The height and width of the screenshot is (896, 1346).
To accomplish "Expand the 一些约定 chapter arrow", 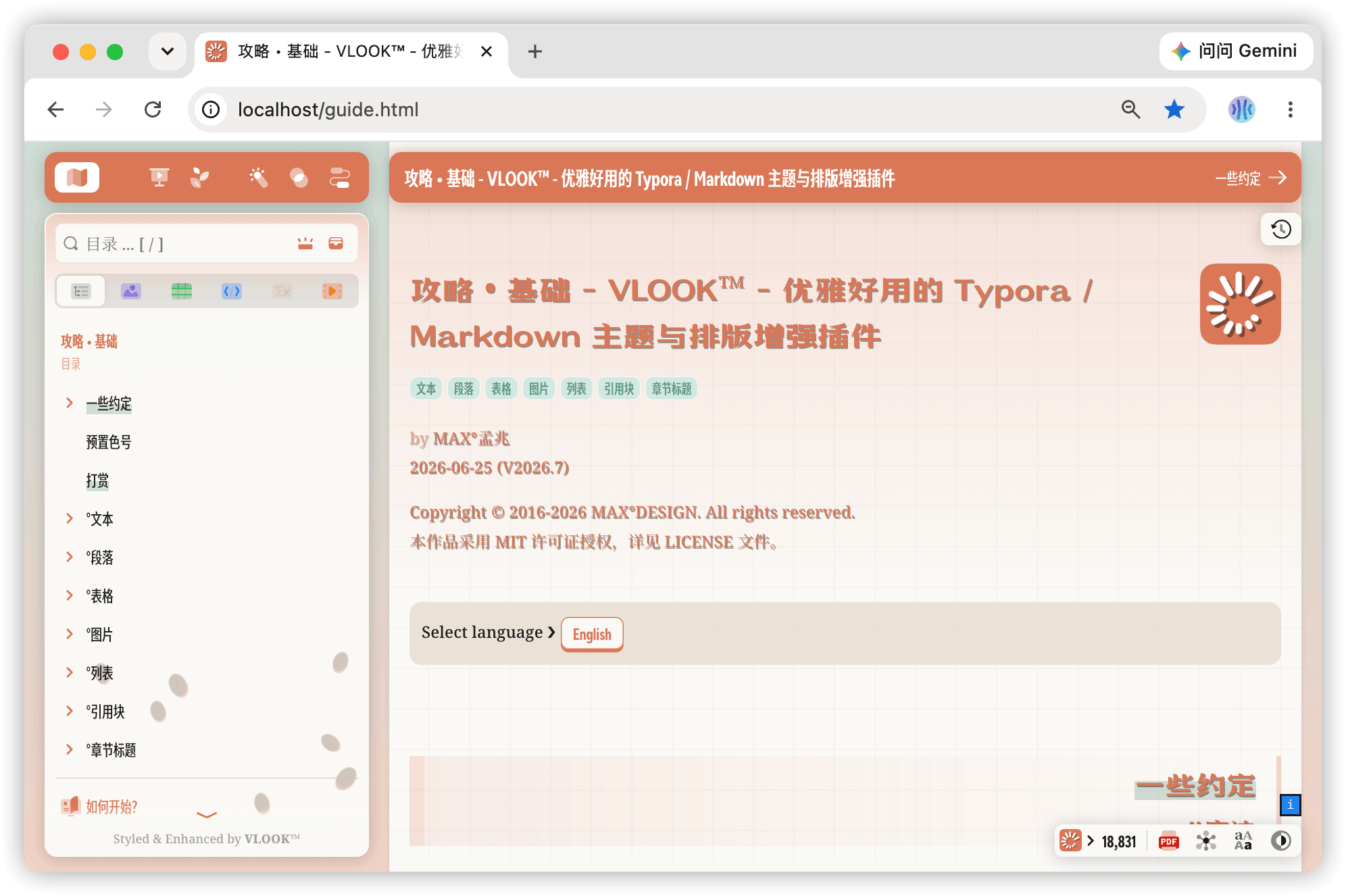I will [x=69, y=403].
